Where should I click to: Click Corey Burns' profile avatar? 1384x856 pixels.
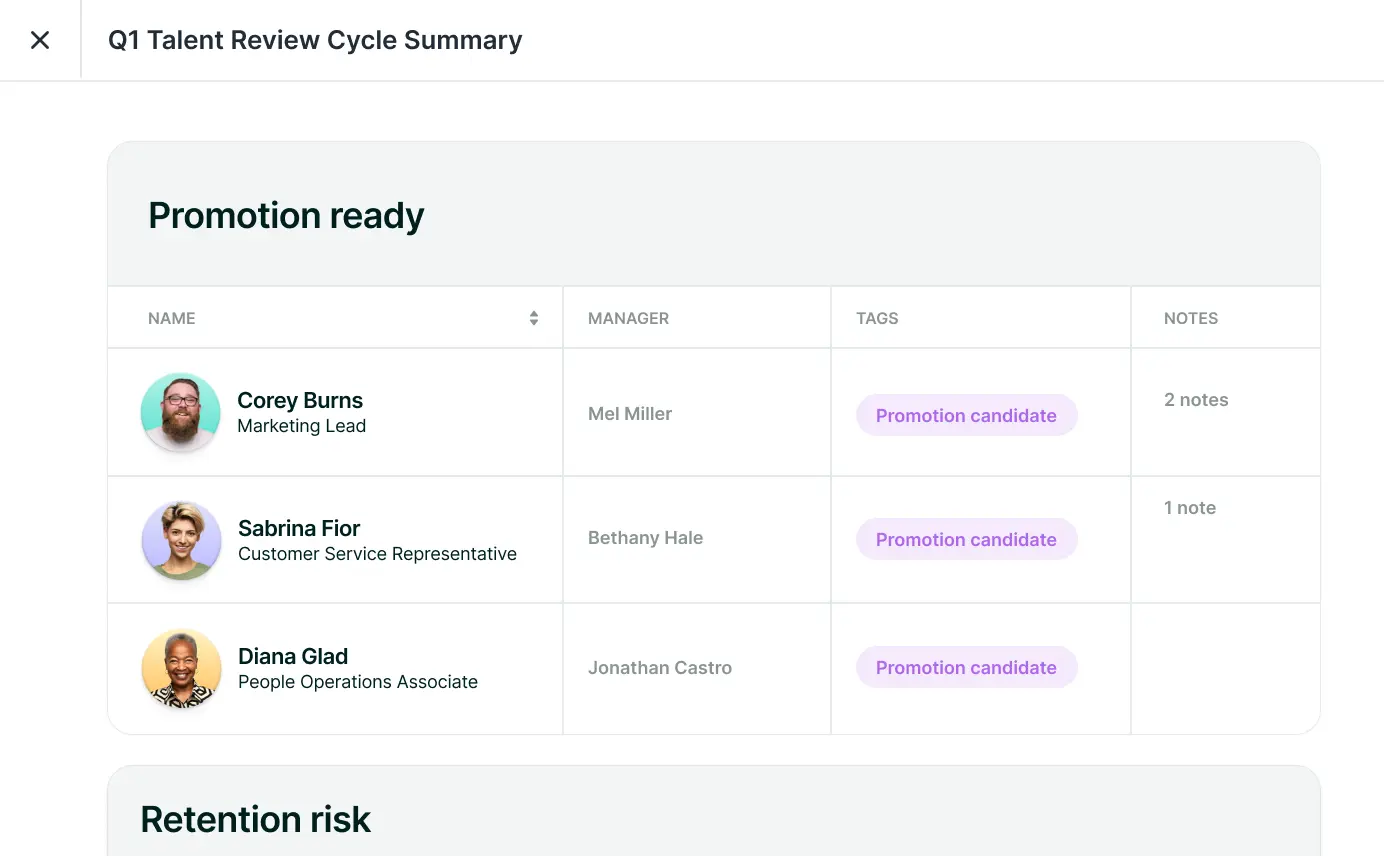point(181,412)
